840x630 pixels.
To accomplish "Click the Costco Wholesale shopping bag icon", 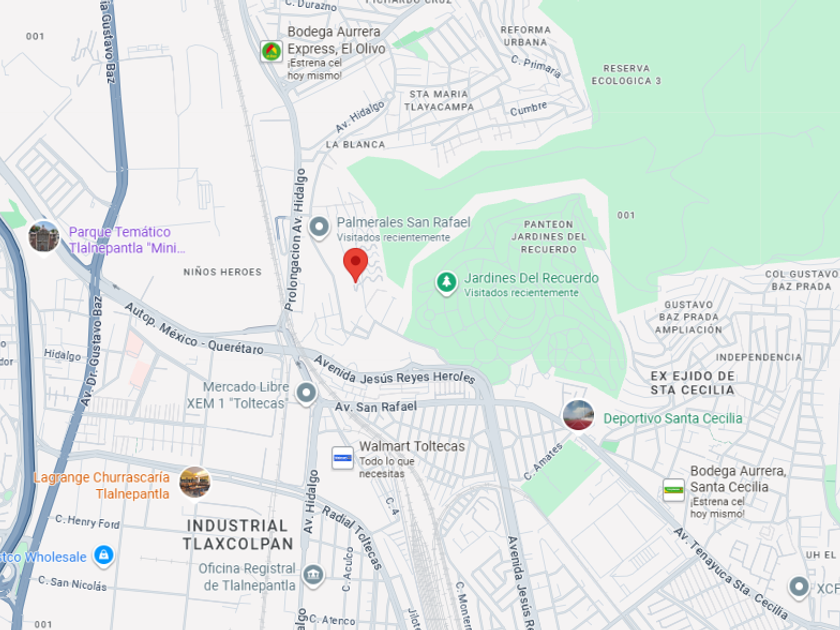I will coord(103,555).
